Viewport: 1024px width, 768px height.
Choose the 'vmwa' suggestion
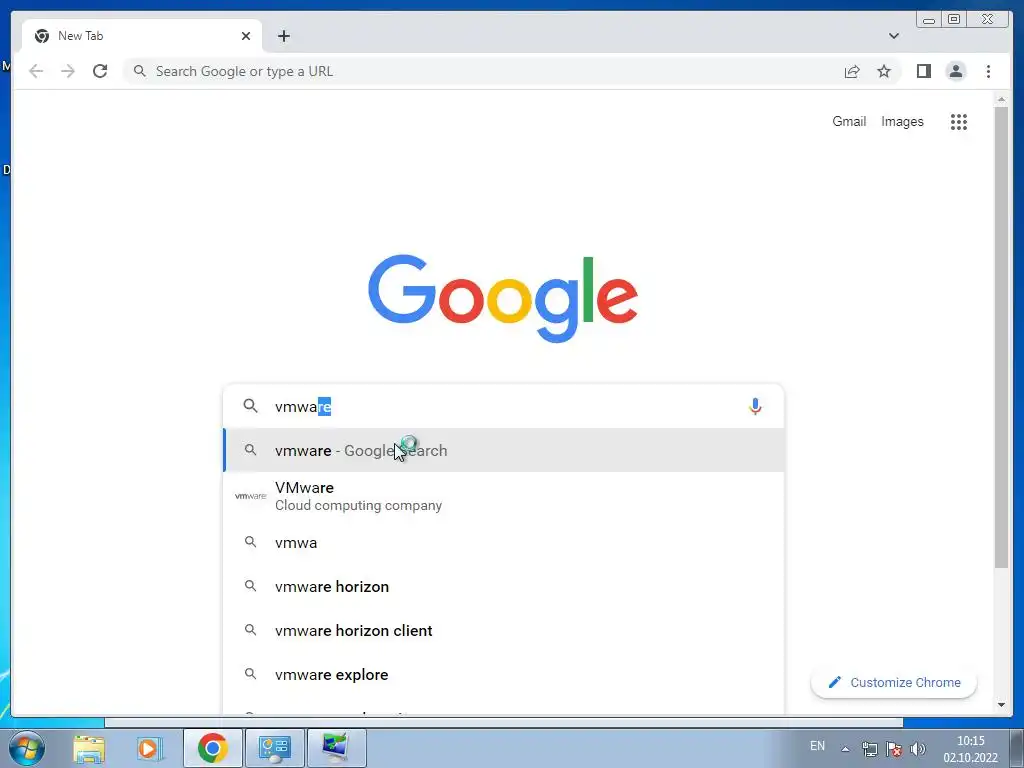(x=504, y=543)
